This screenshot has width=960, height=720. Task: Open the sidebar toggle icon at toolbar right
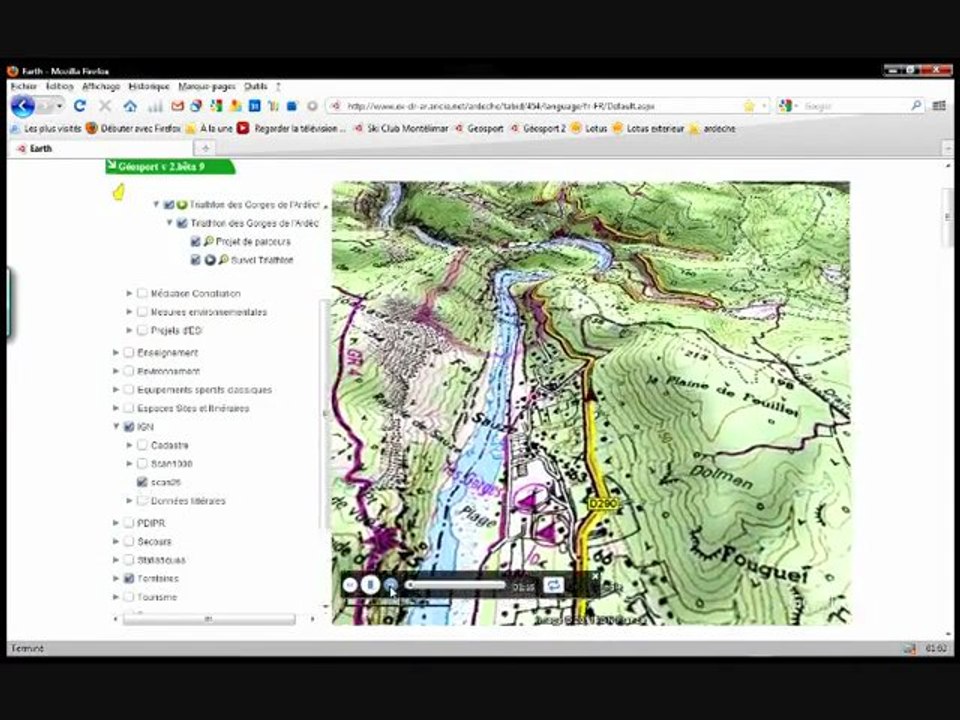pyautogui.click(x=939, y=106)
